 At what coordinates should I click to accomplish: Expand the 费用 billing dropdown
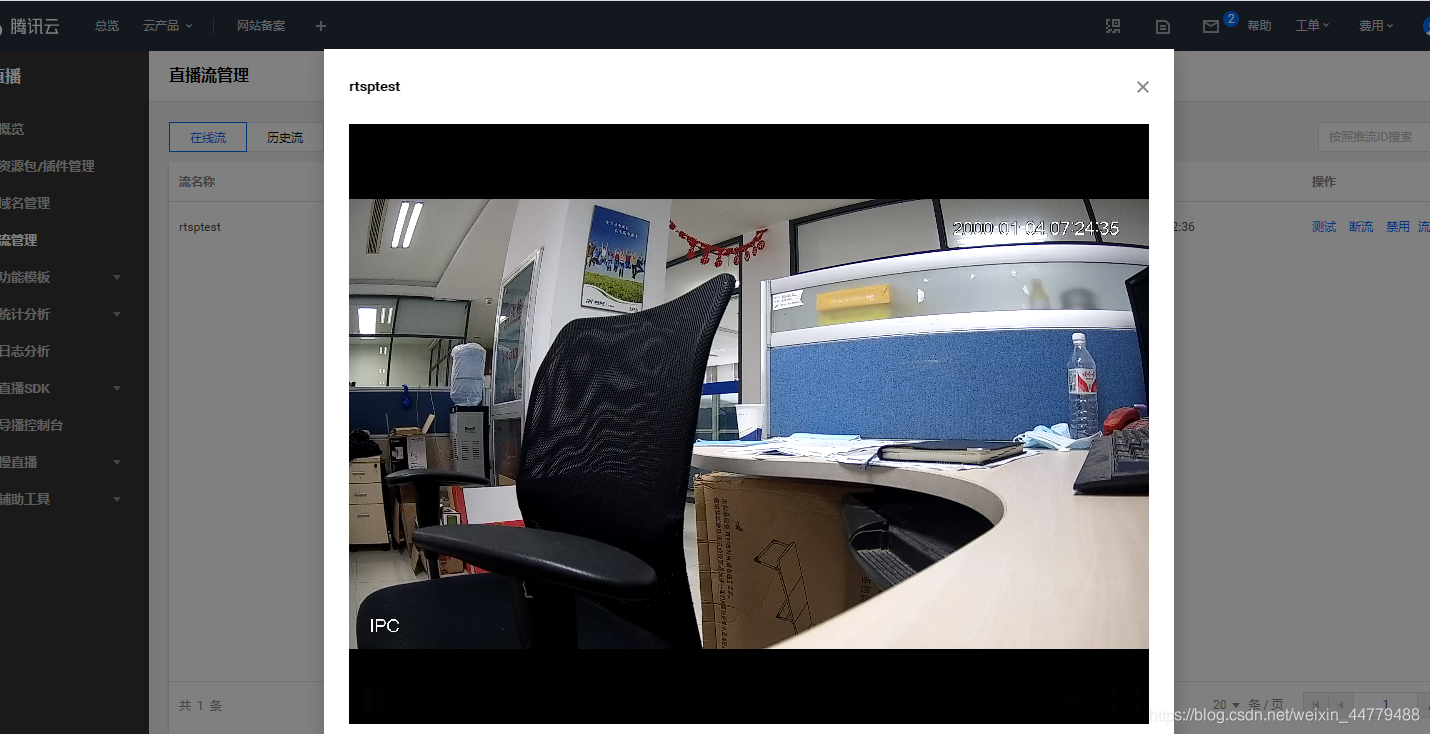(x=1376, y=26)
